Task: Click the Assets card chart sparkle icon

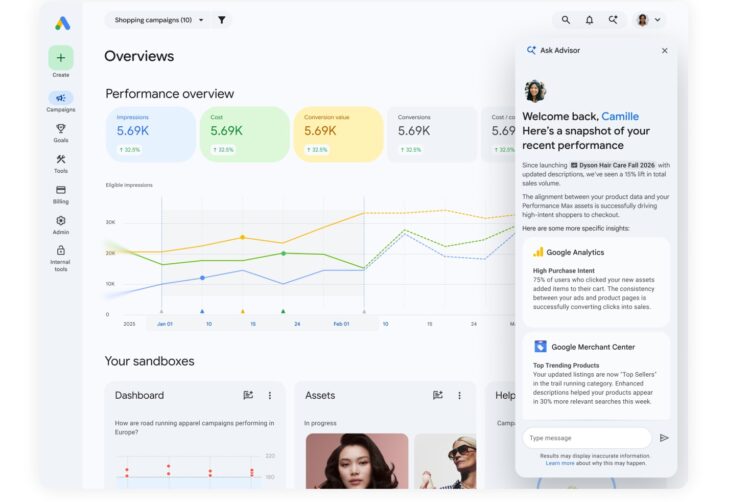Action: pyautogui.click(x=438, y=395)
